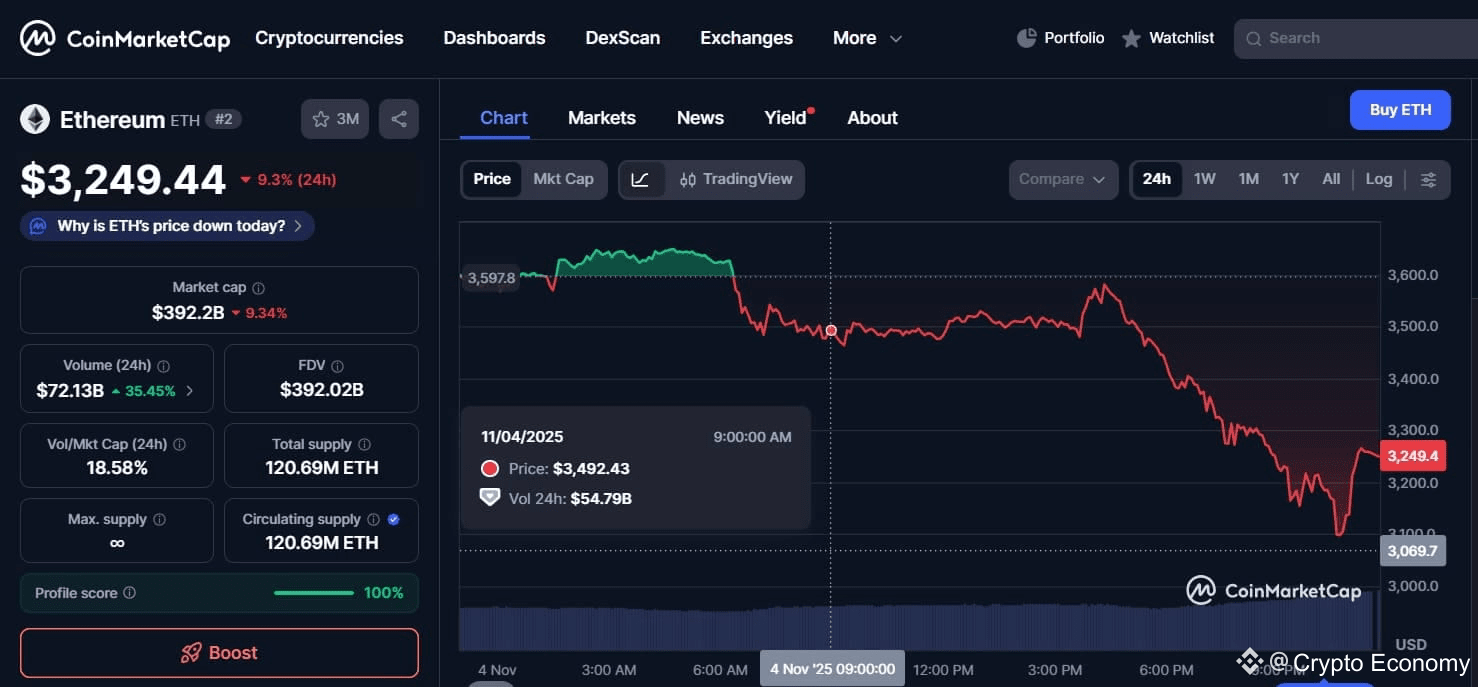The height and width of the screenshot is (687, 1478).
Task: Switch chart to Mkt Cap view
Action: click(x=563, y=179)
